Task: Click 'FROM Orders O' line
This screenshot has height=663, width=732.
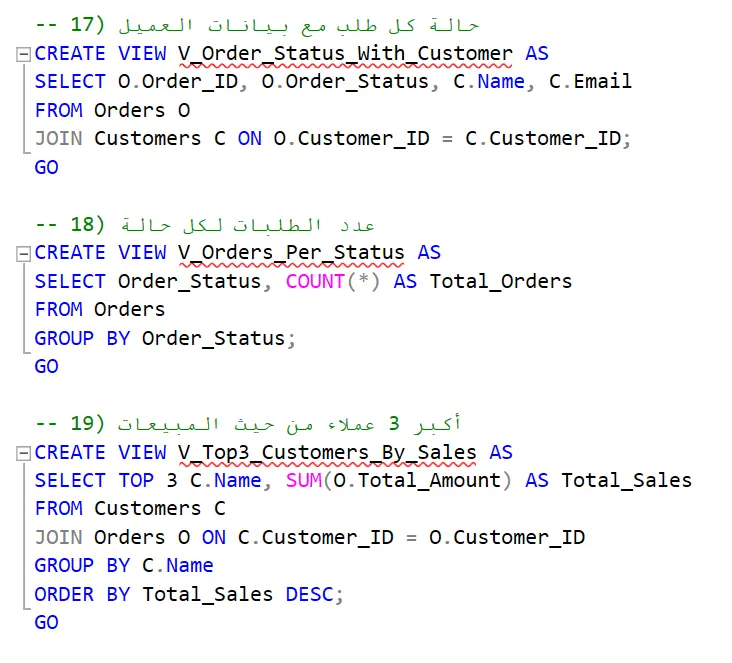Action: [x=113, y=111]
